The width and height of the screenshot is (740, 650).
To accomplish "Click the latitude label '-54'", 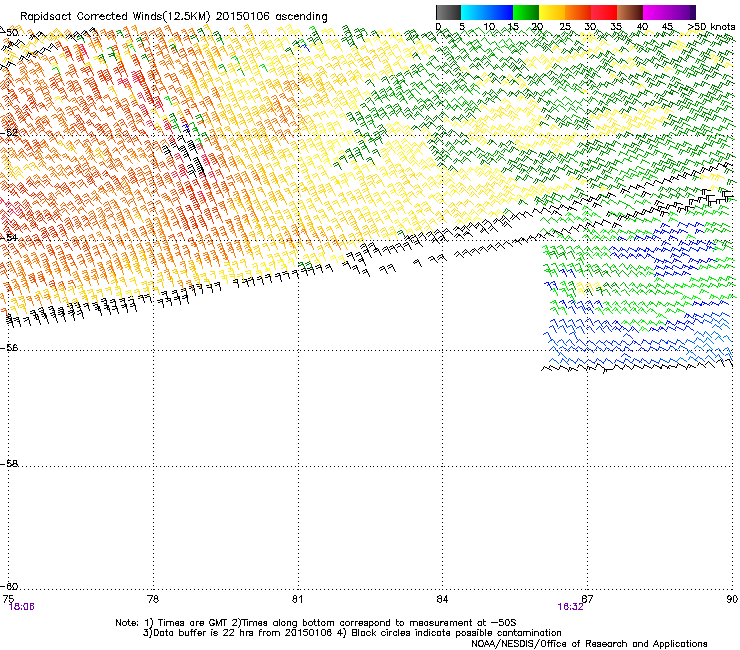I will [8, 237].
